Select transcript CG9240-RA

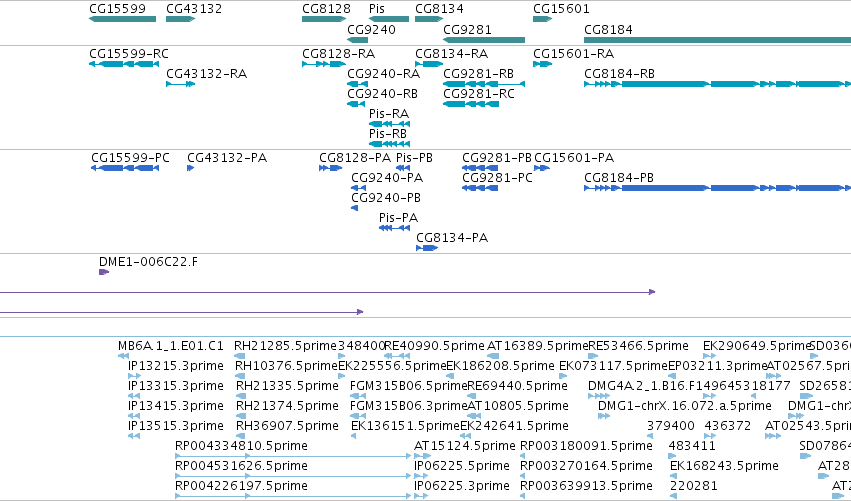click(358, 84)
